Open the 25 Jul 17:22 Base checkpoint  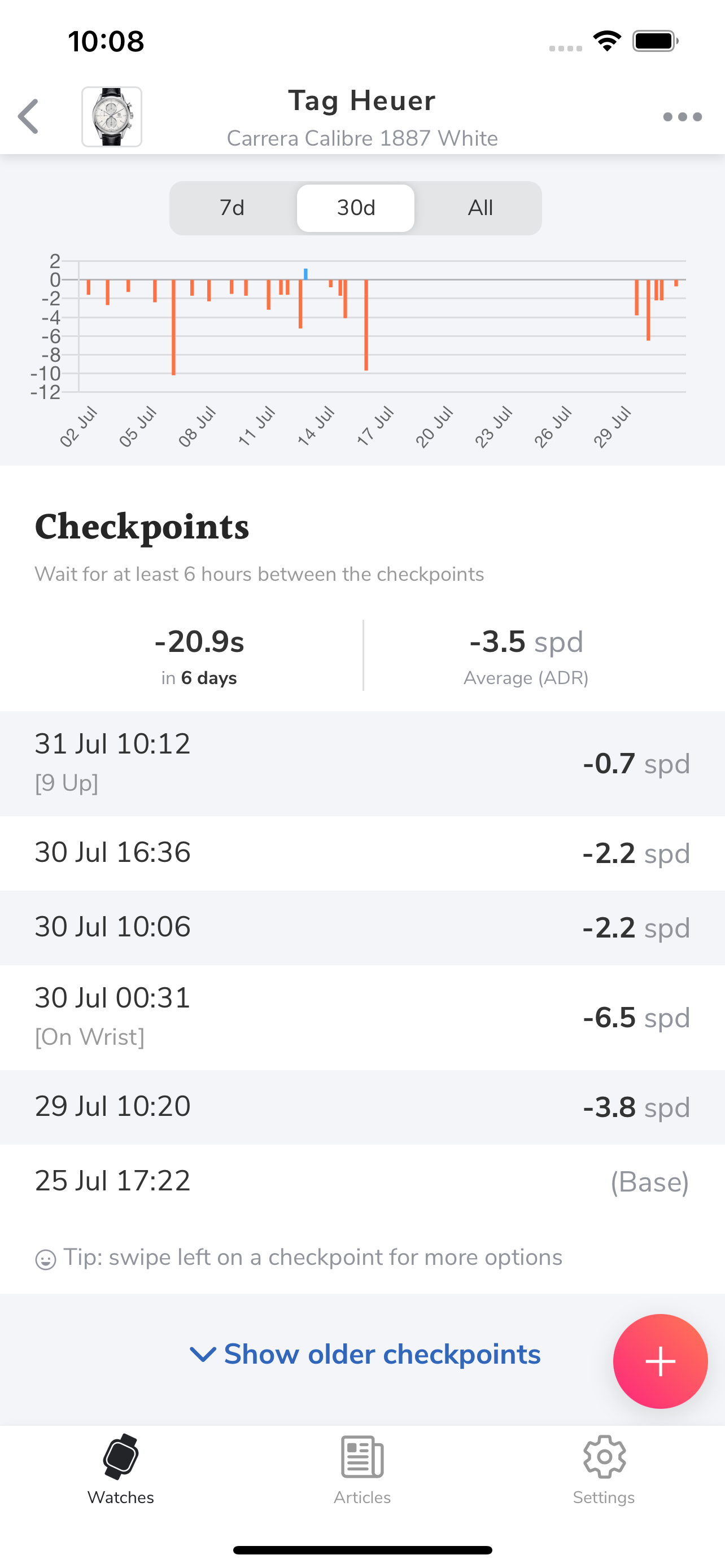tap(362, 1181)
